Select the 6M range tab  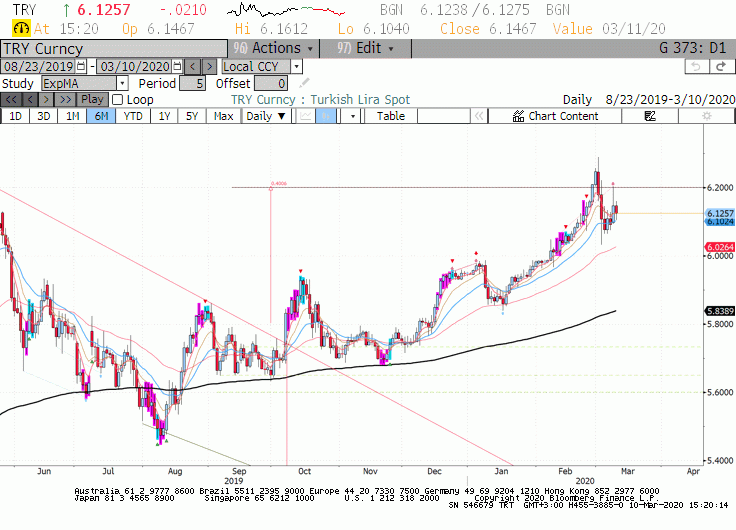point(101,116)
